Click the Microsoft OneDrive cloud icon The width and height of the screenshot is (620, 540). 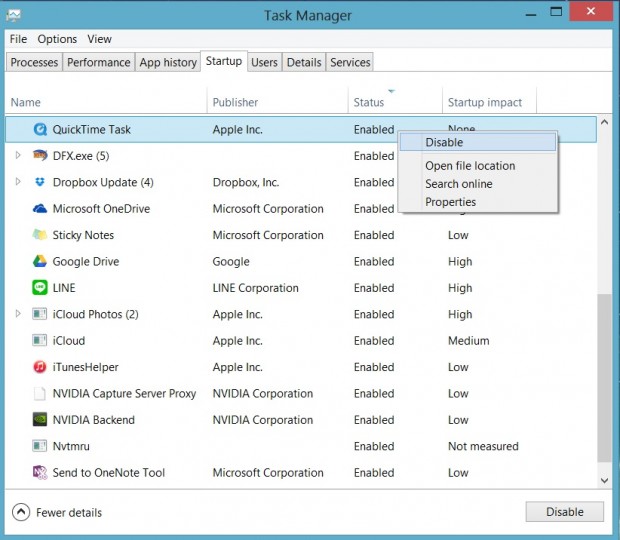[x=40, y=208]
